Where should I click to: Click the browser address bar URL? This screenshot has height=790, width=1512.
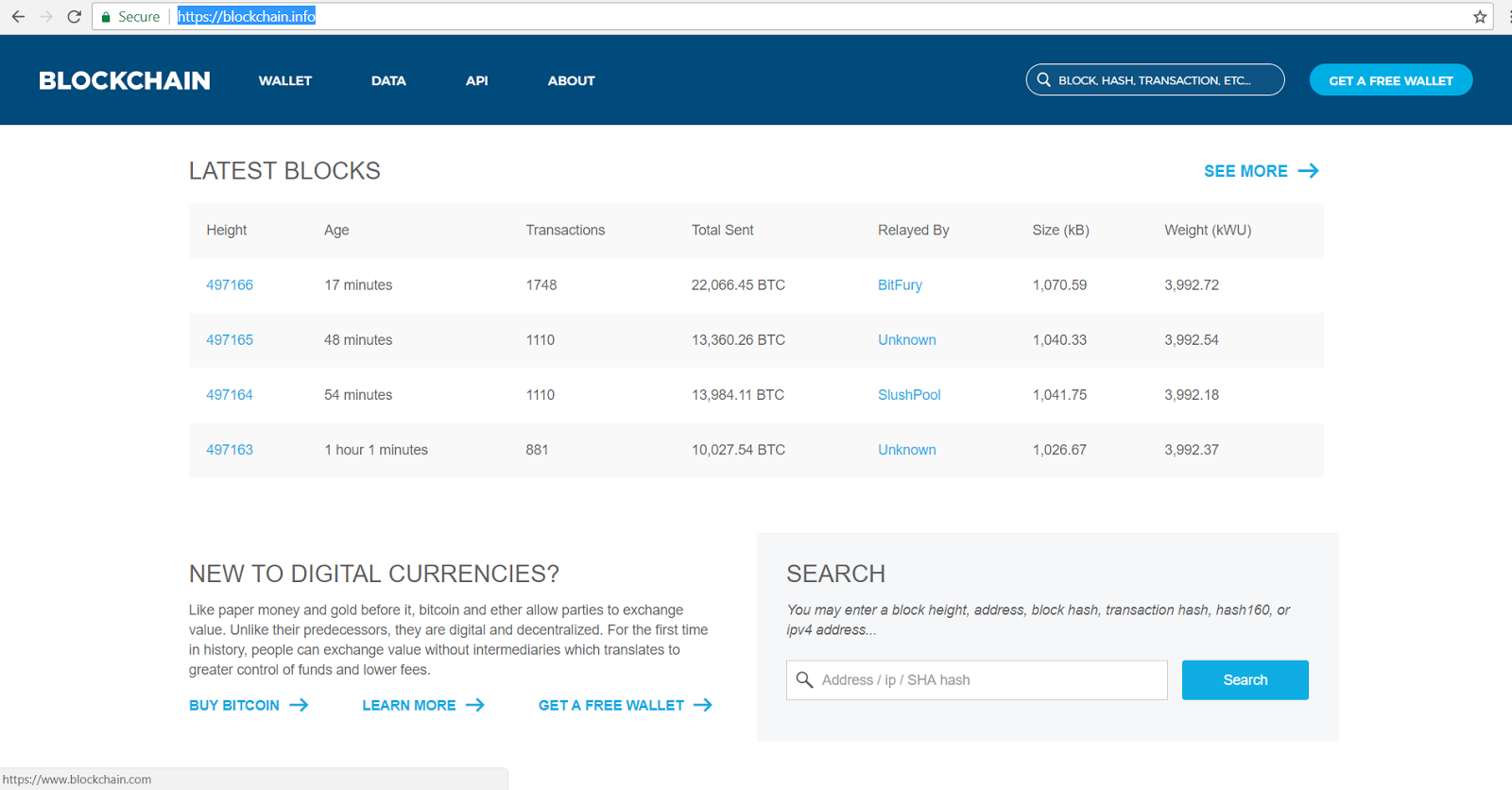click(247, 17)
